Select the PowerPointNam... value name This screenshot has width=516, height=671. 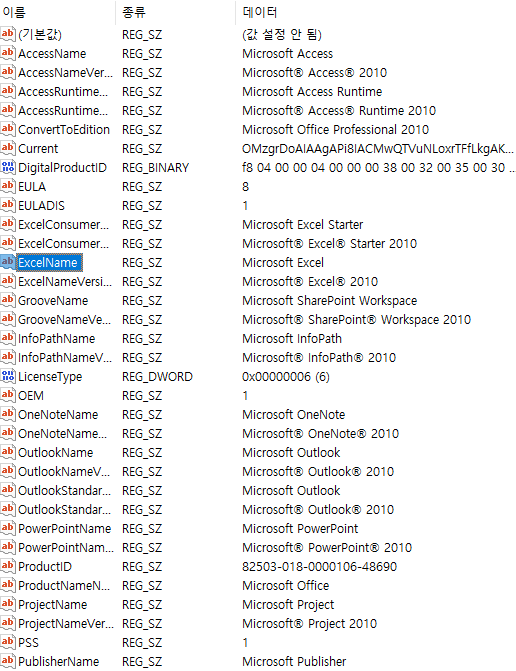pyautogui.click(x=66, y=547)
